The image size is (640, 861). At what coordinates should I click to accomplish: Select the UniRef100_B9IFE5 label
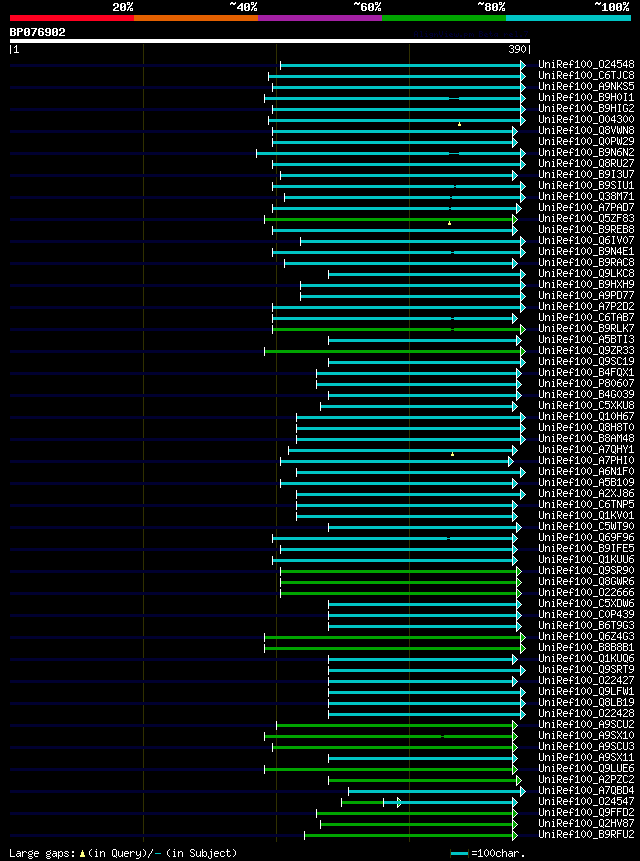coord(586,547)
